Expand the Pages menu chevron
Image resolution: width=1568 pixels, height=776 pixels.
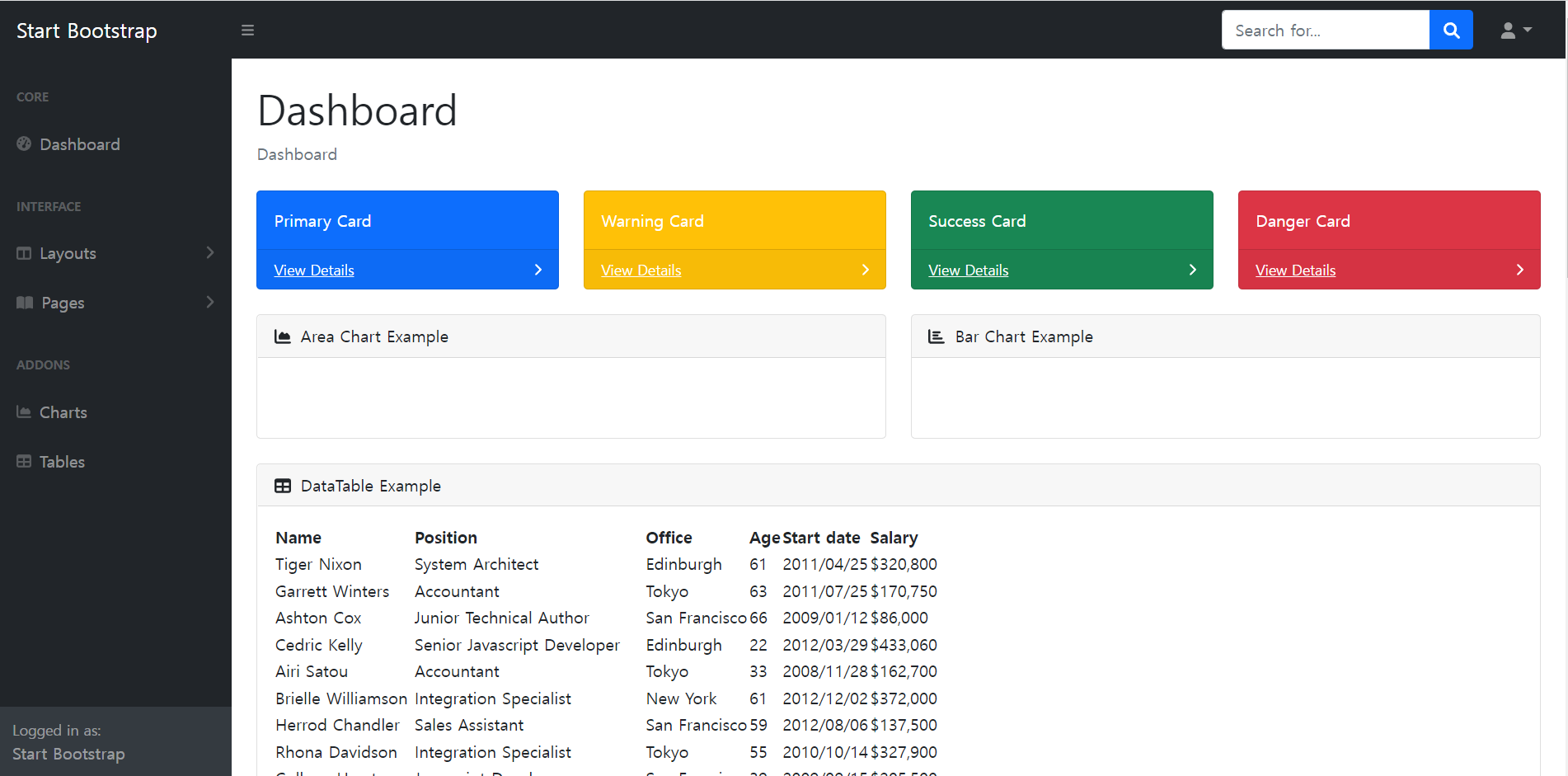pos(210,302)
